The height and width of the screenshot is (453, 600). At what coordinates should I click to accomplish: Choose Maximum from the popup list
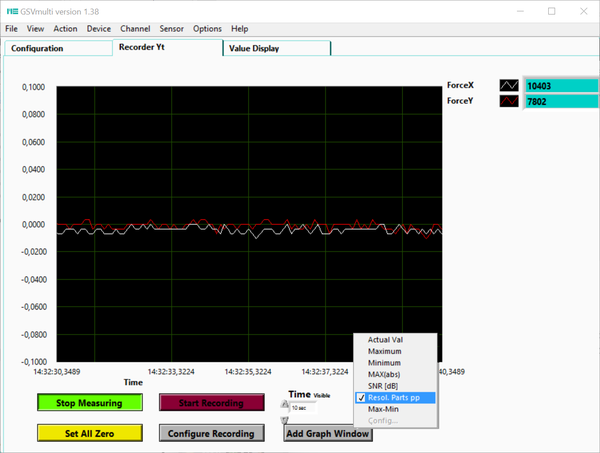coord(385,352)
